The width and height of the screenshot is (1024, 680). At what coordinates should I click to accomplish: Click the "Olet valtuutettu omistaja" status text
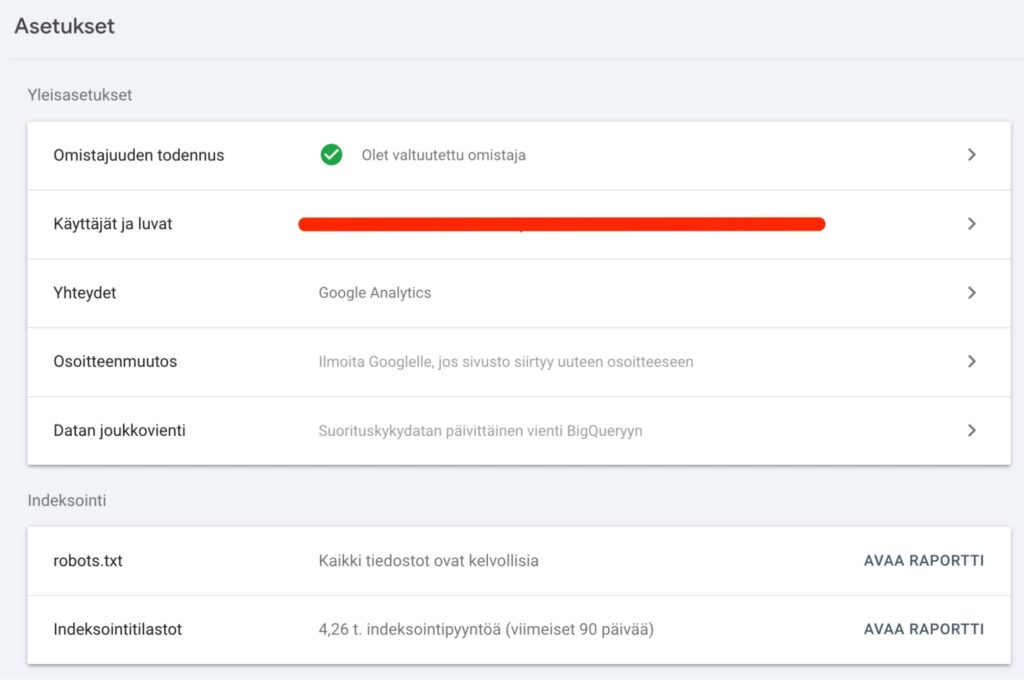(x=443, y=155)
